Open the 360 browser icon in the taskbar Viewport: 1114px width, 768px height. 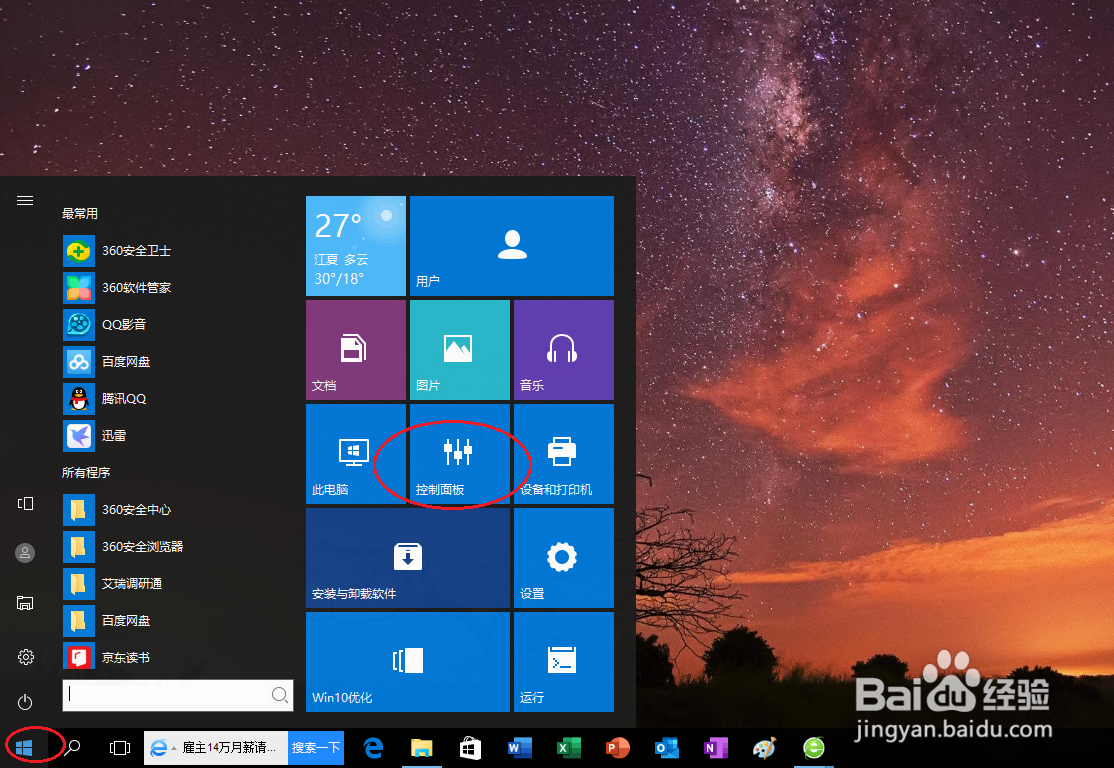point(813,747)
